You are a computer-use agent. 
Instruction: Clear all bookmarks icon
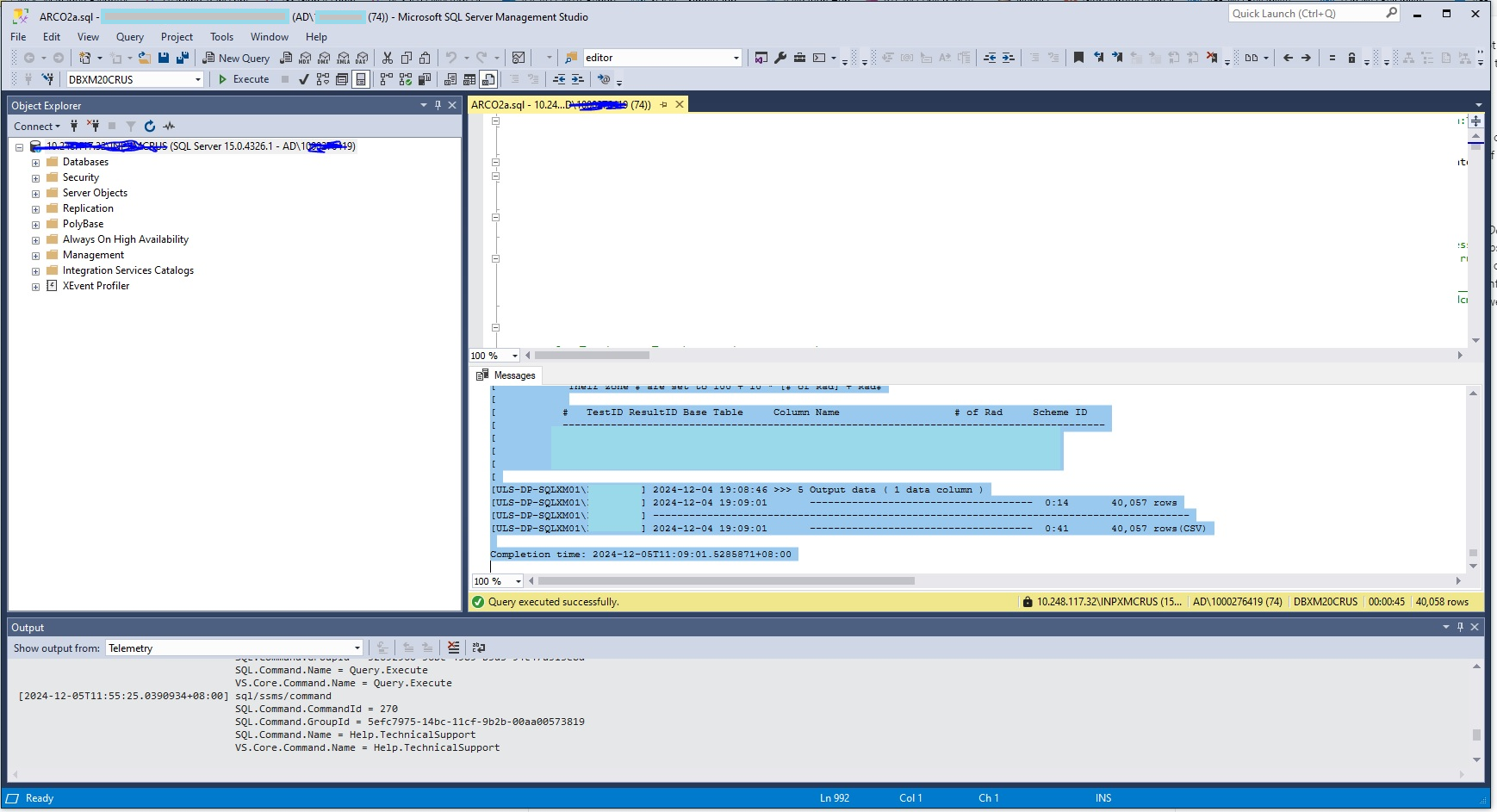coord(1212,58)
